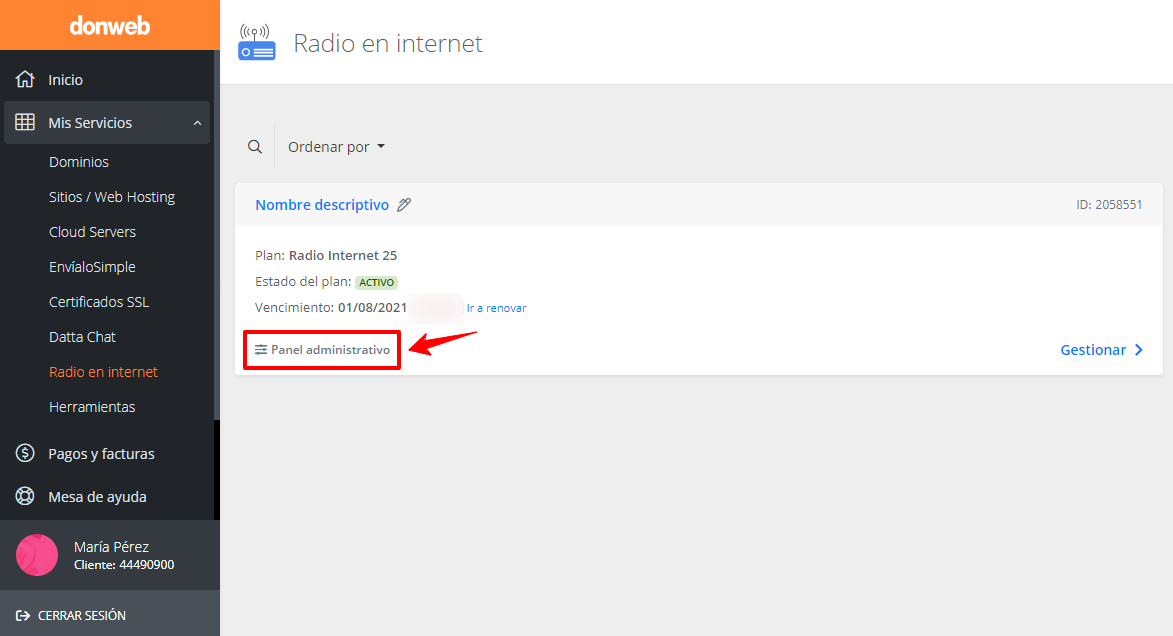Select EnvíaloSimple in sidebar

point(93,267)
